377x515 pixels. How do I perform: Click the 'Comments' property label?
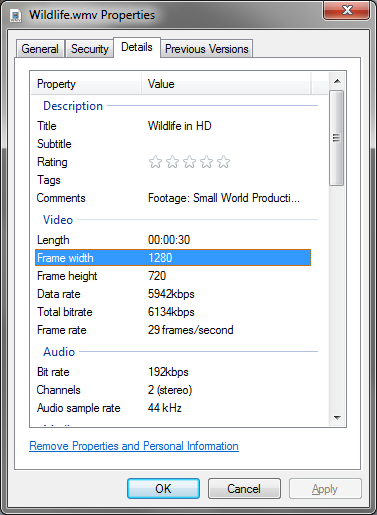[61, 198]
